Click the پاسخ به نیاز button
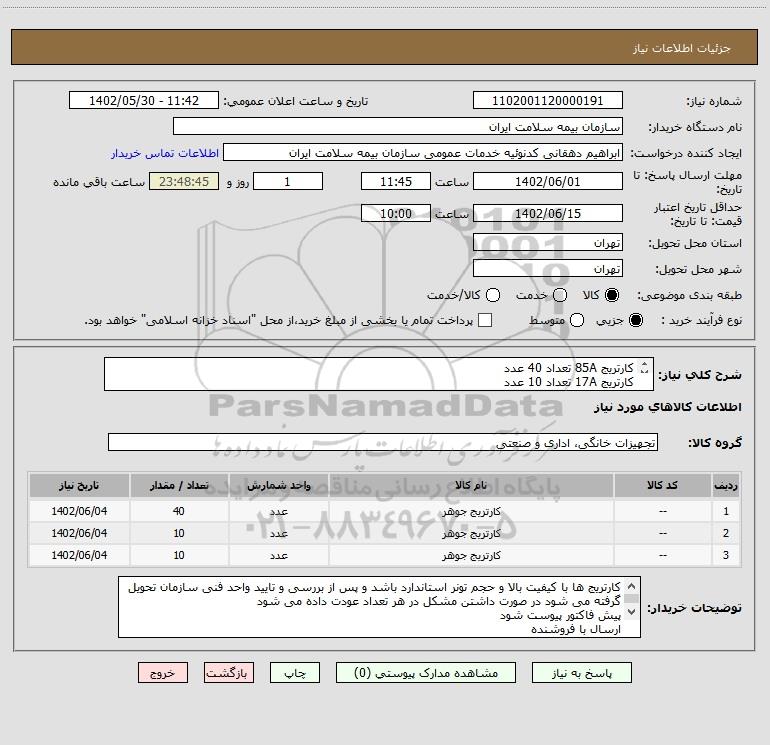This screenshot has height=745, width=770. click(x=581, y=673)
